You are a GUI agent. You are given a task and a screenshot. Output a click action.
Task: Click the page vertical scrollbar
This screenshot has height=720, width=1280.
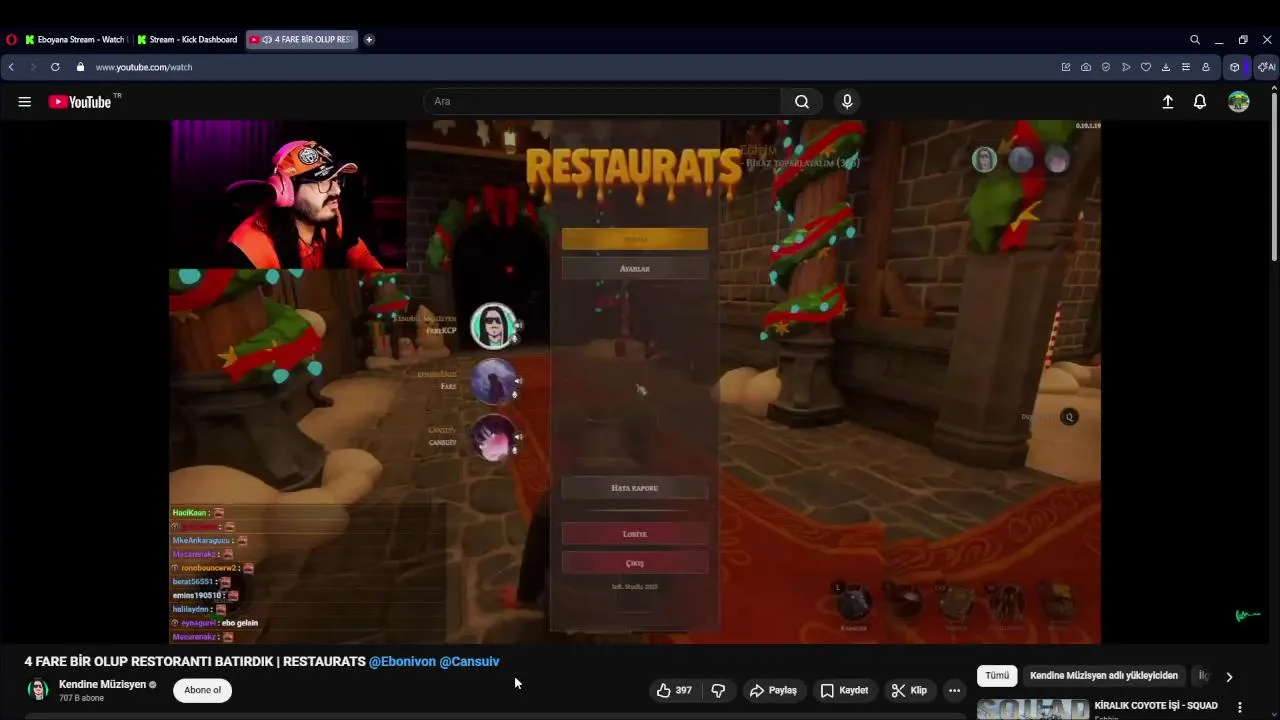[x=1274, y=175]
